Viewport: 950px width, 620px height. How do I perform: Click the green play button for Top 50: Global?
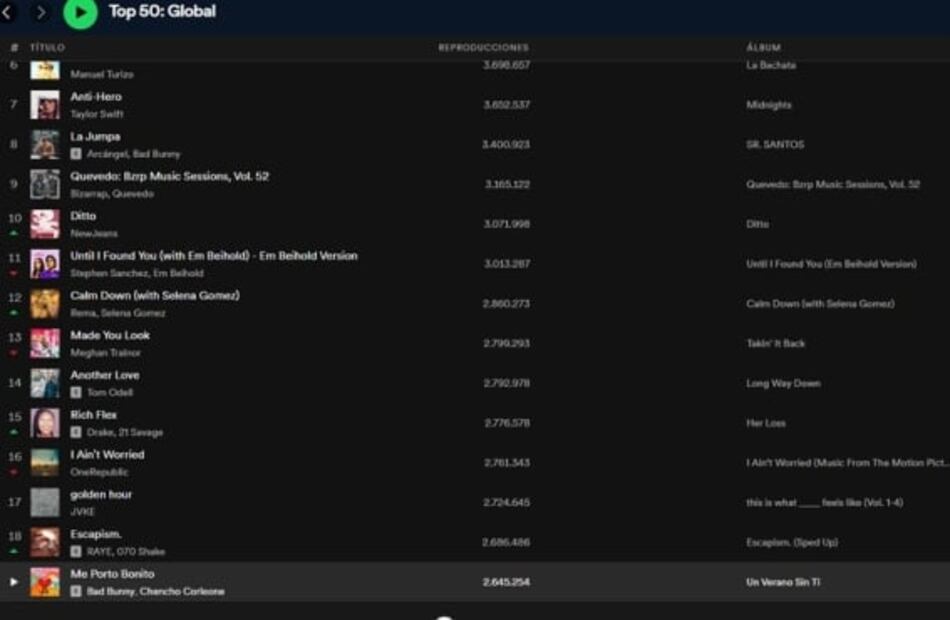click(x=80, y=13)
